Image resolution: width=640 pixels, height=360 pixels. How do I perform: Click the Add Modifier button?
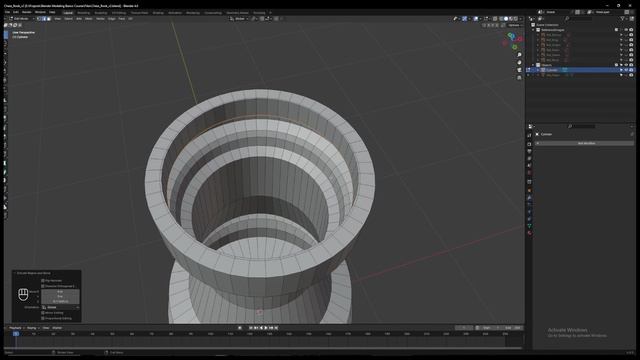(x=586, y=144)
